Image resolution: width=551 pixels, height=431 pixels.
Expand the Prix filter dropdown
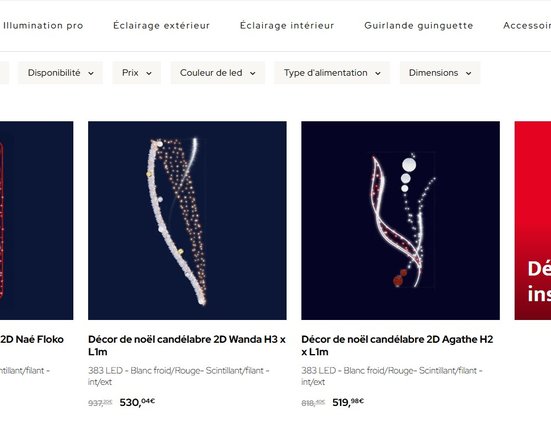[136, 73]
